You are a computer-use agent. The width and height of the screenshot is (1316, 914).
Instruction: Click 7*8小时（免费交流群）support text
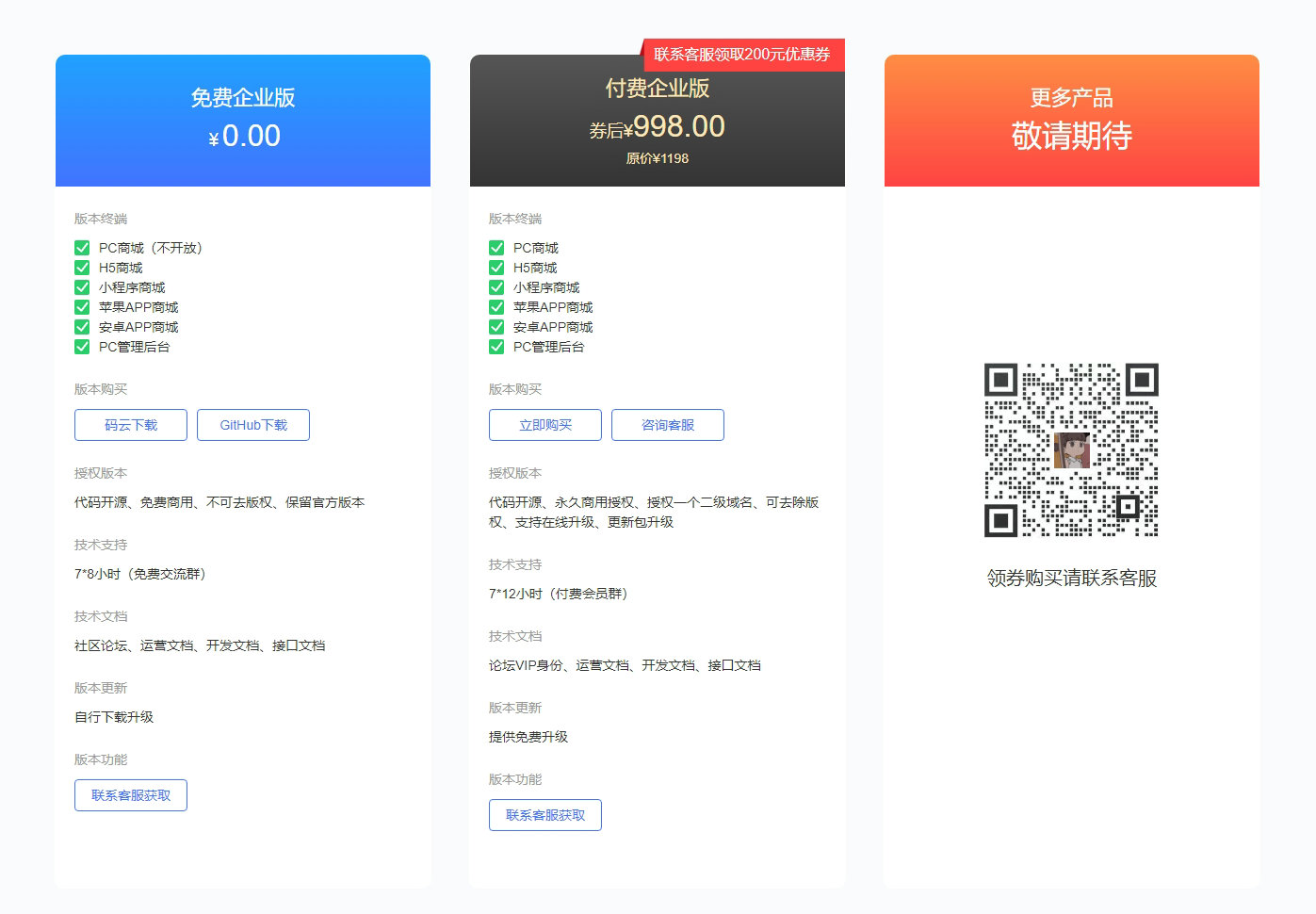click(x=140, y=574)
